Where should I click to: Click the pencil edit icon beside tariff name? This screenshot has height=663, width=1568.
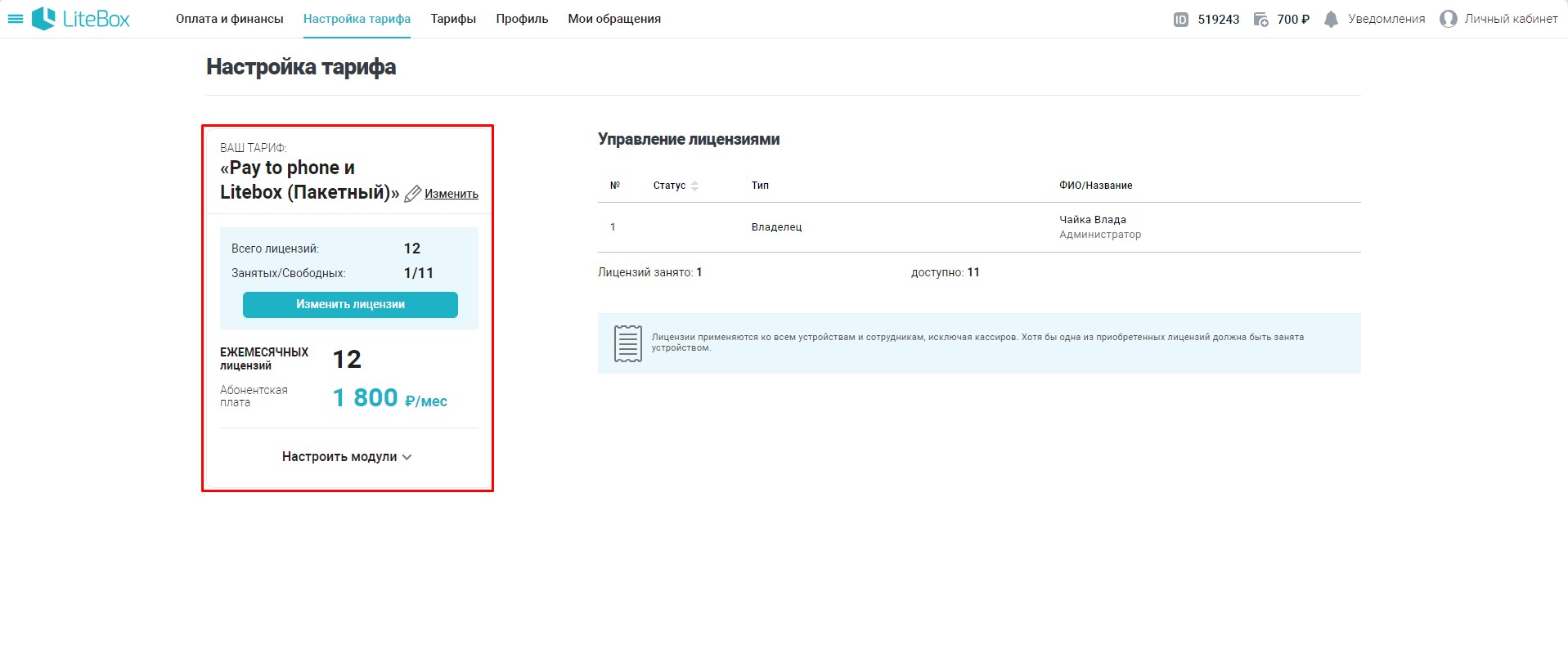[413, 194]
